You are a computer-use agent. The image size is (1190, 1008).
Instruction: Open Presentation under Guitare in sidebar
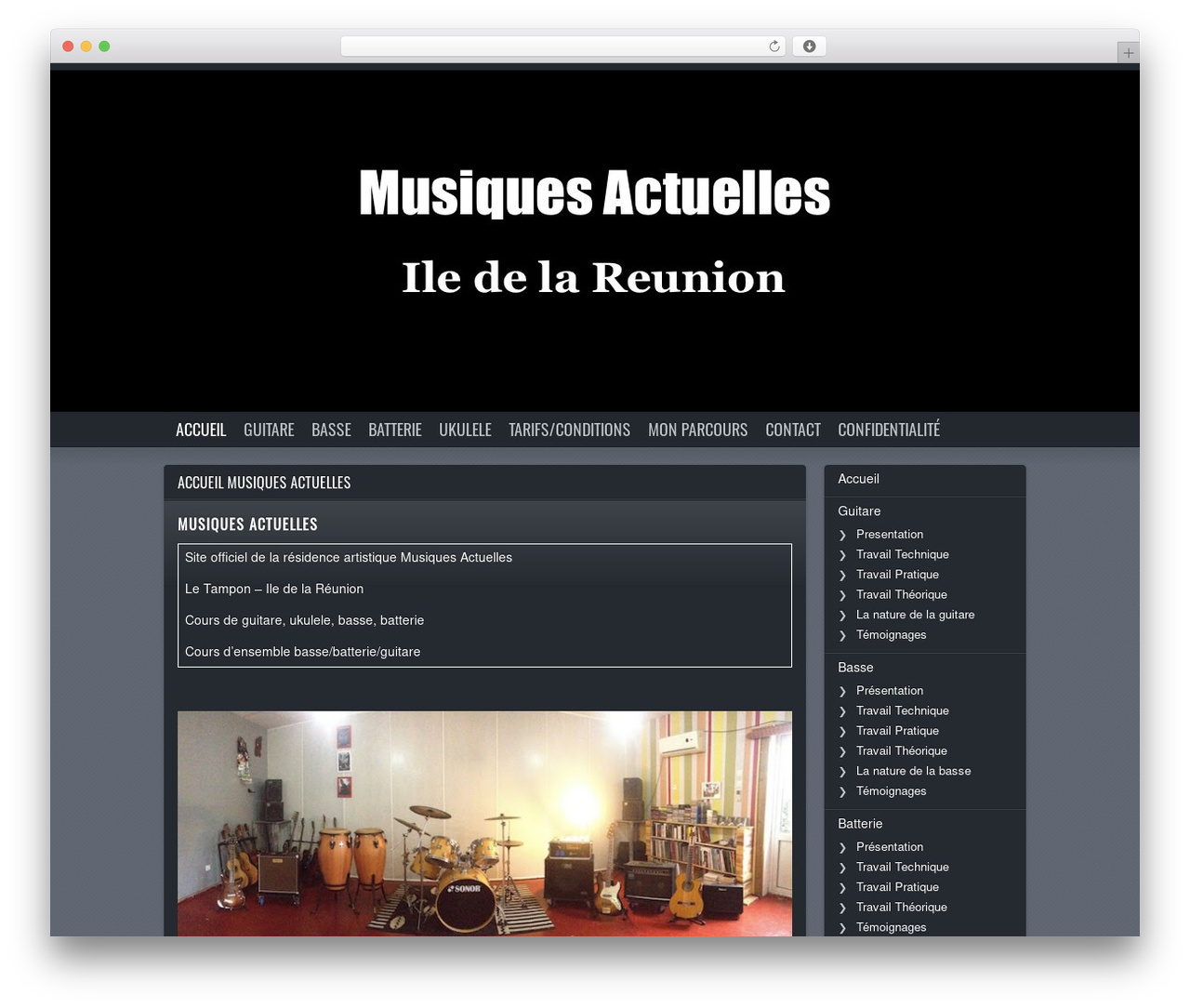coord(890,535)
